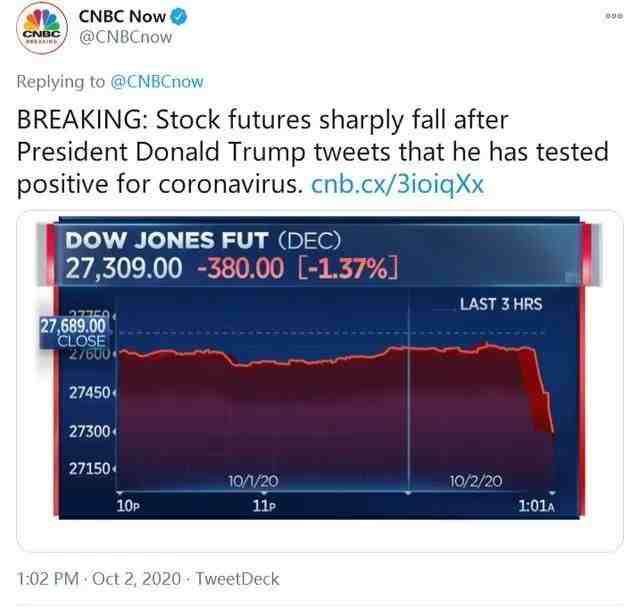Click the 1:01A time marker on the axis

536,506
